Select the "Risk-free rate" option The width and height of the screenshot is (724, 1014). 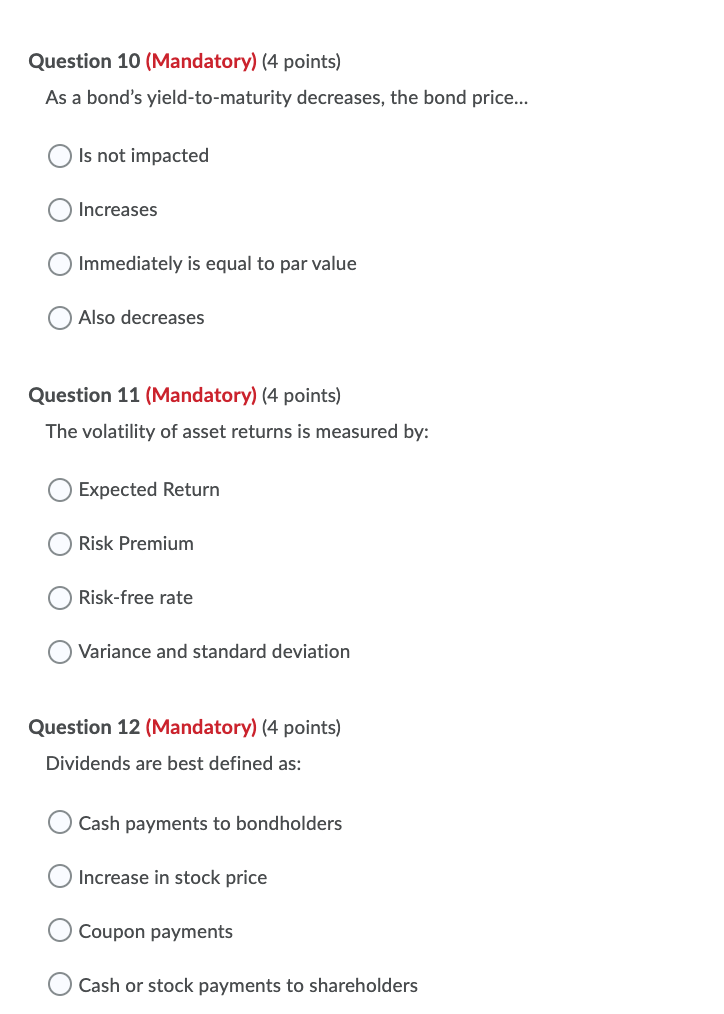click(x=59, y=598)
